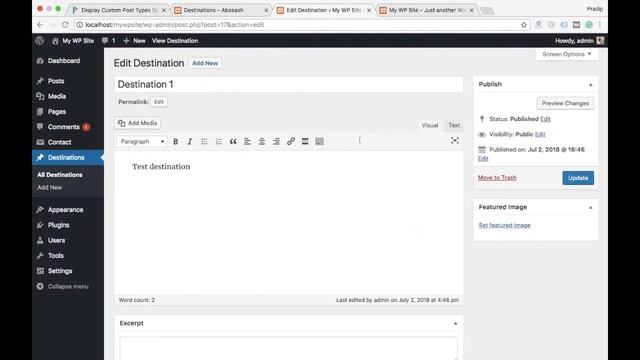Select All Destinations submenu item
Screen dimensions: 640x360
[60, 175]
